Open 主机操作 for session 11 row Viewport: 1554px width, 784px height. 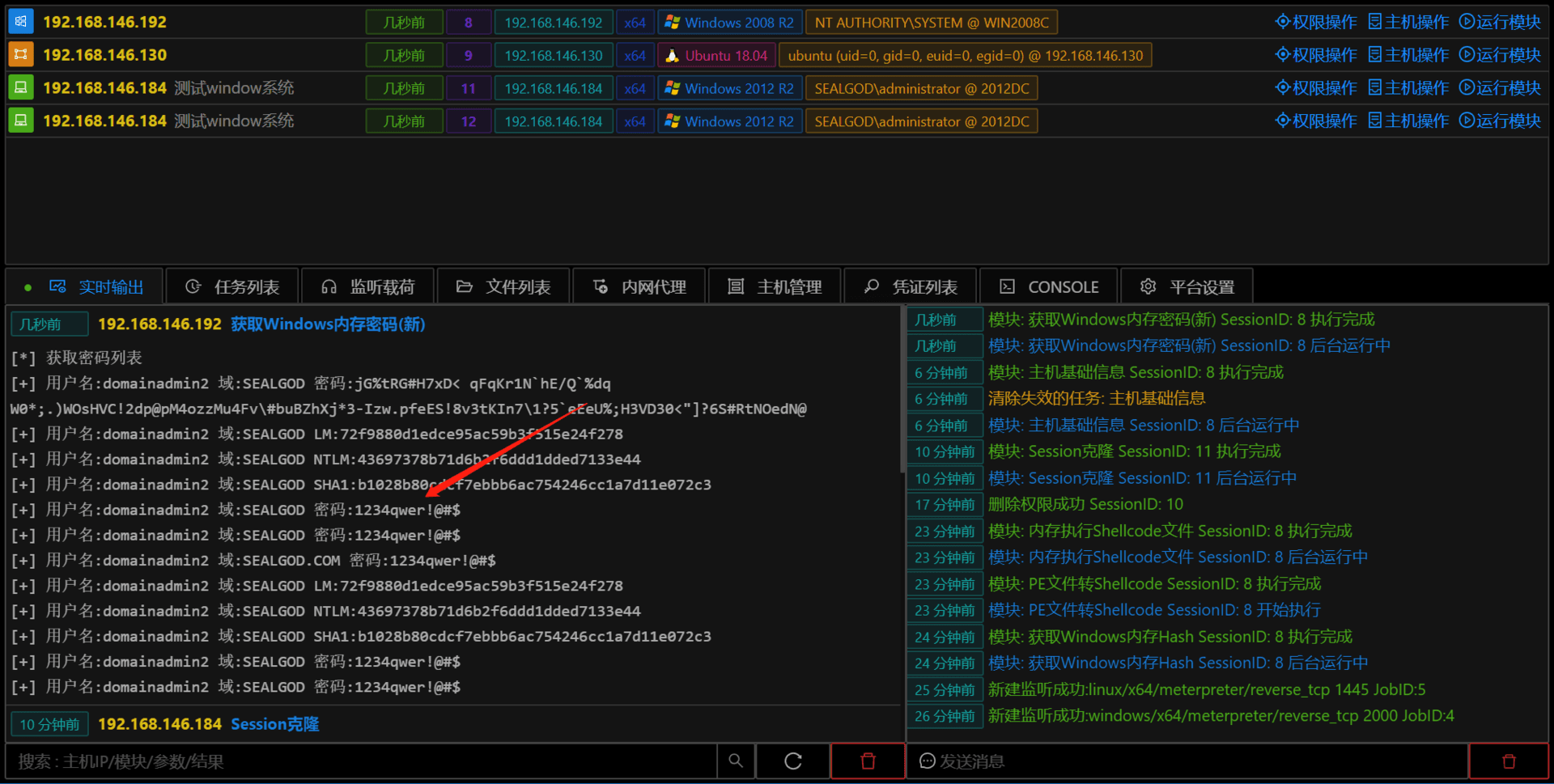[x=1408, y=87]
